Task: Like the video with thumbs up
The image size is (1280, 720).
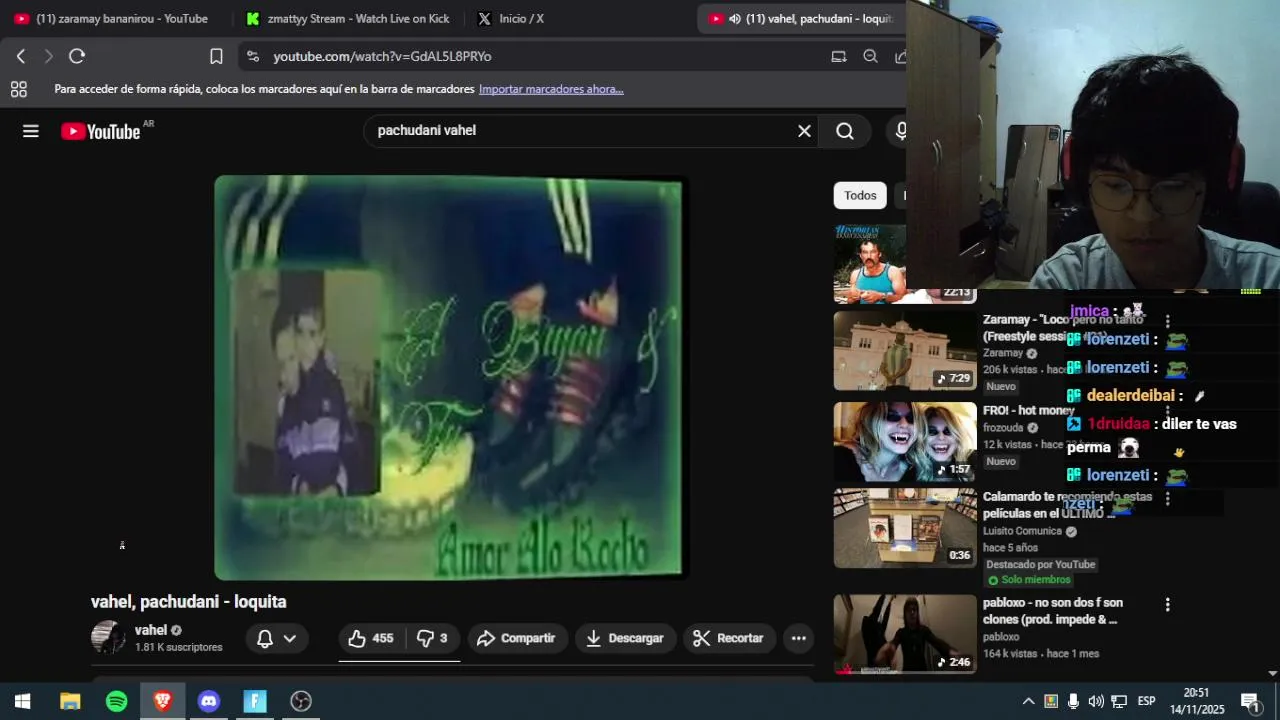Action: pos(370,638)
